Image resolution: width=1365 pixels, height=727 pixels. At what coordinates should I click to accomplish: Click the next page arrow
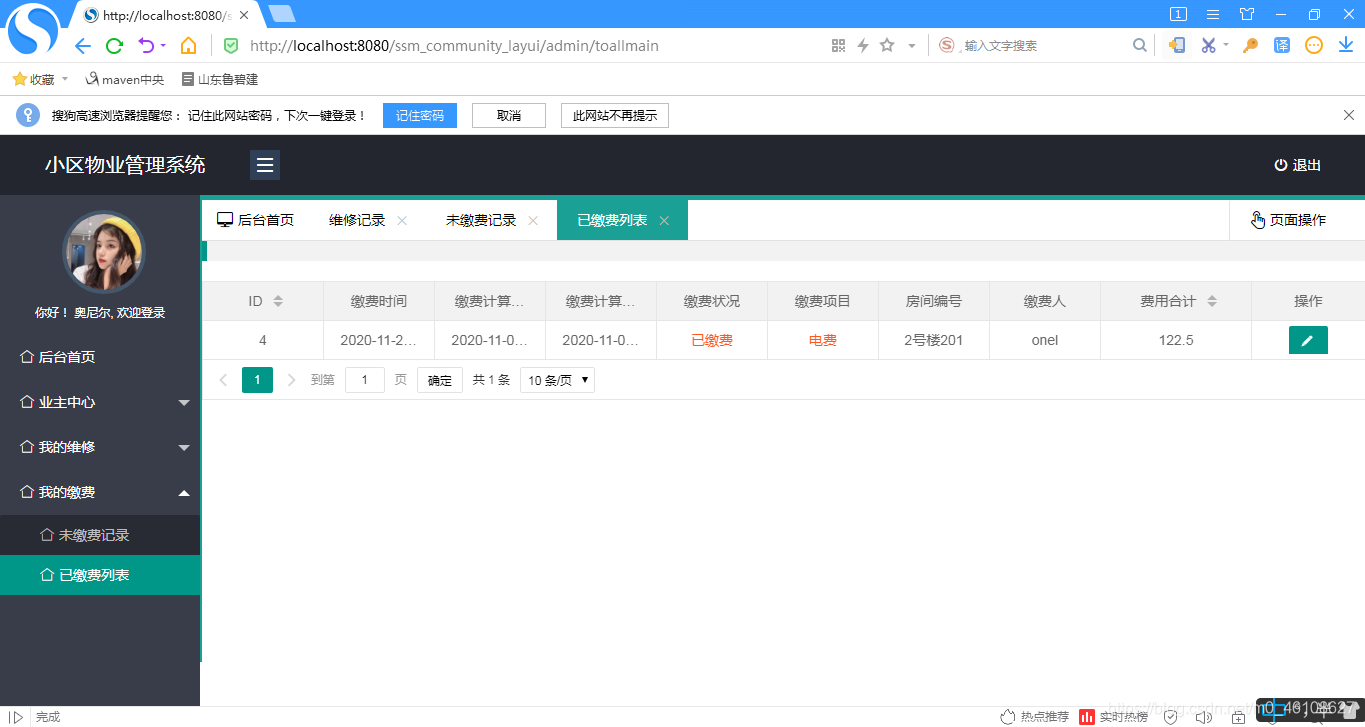pos(291,380)
